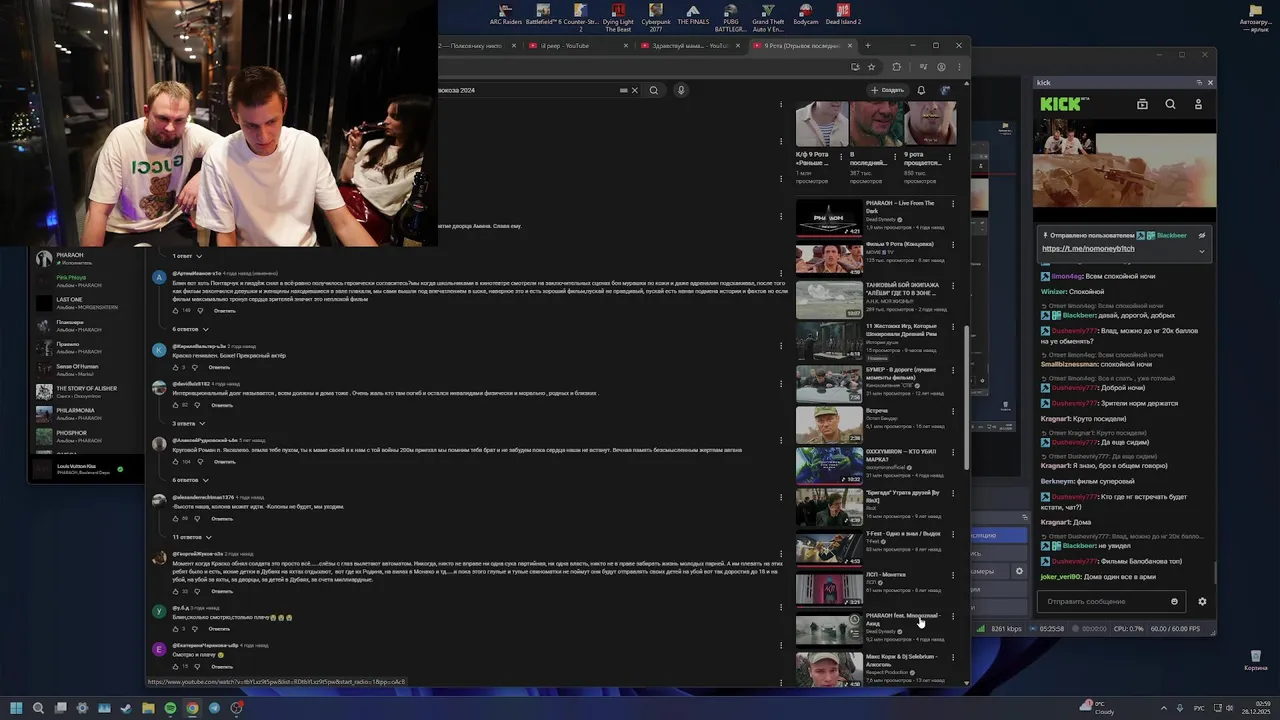Expand the 11 ответов replies

pyautogui.click(x=191, y=537)
